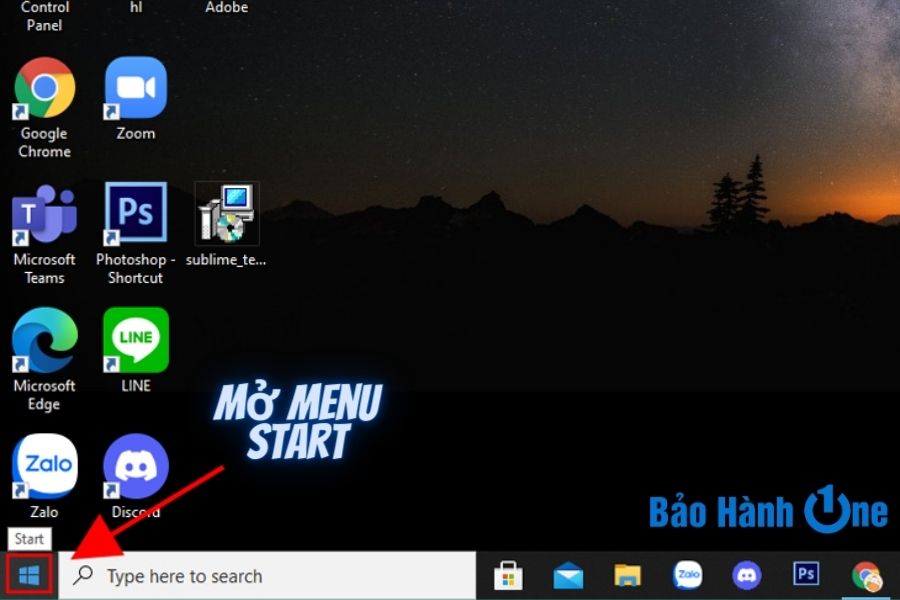Click the Zalo desktop shortcut
Image resolution: width=900 pixels, height=600 pixels.
tap(44, 467)
